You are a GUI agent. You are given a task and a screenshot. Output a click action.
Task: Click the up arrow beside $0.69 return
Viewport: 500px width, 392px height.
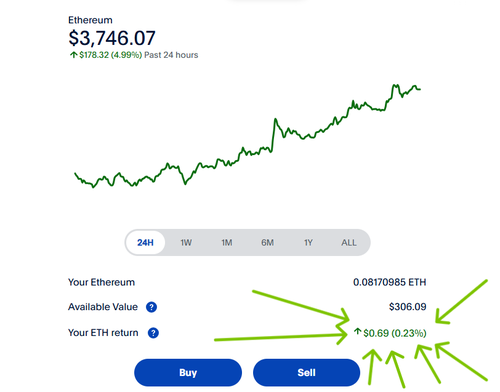357,332
